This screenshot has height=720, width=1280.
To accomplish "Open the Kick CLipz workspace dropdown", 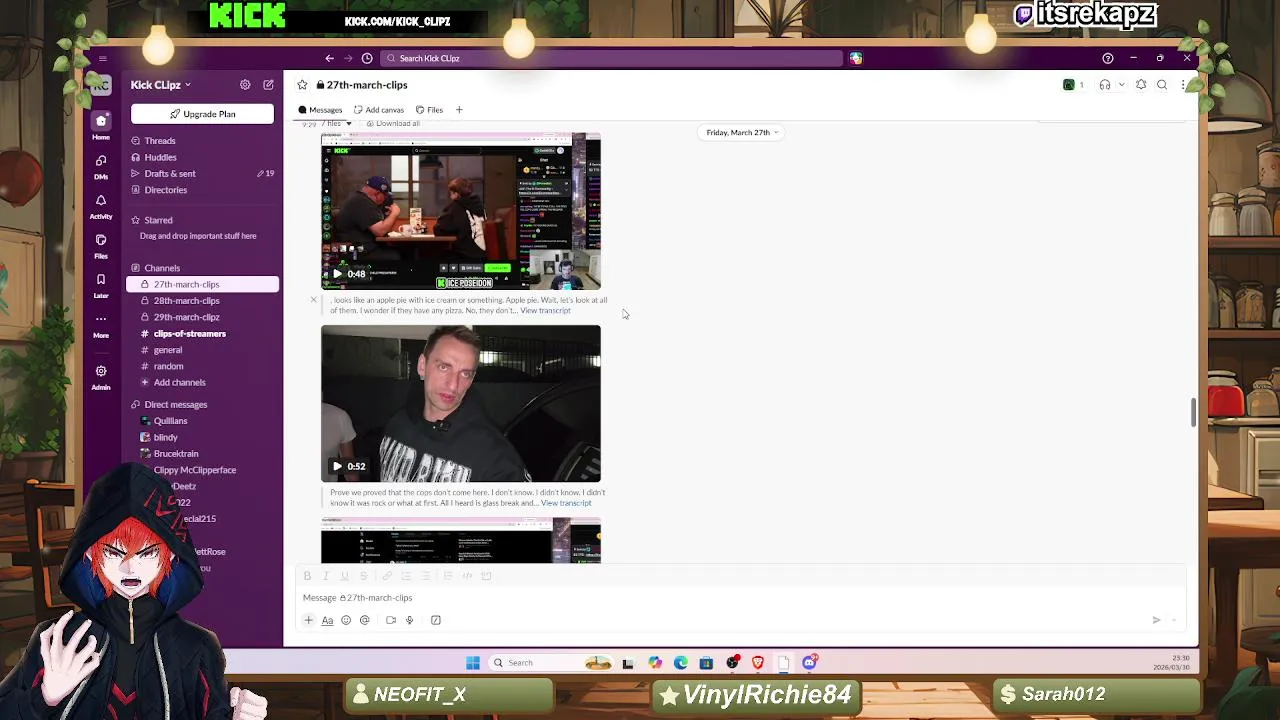I will pyautogui.click(x=160, y=85).
